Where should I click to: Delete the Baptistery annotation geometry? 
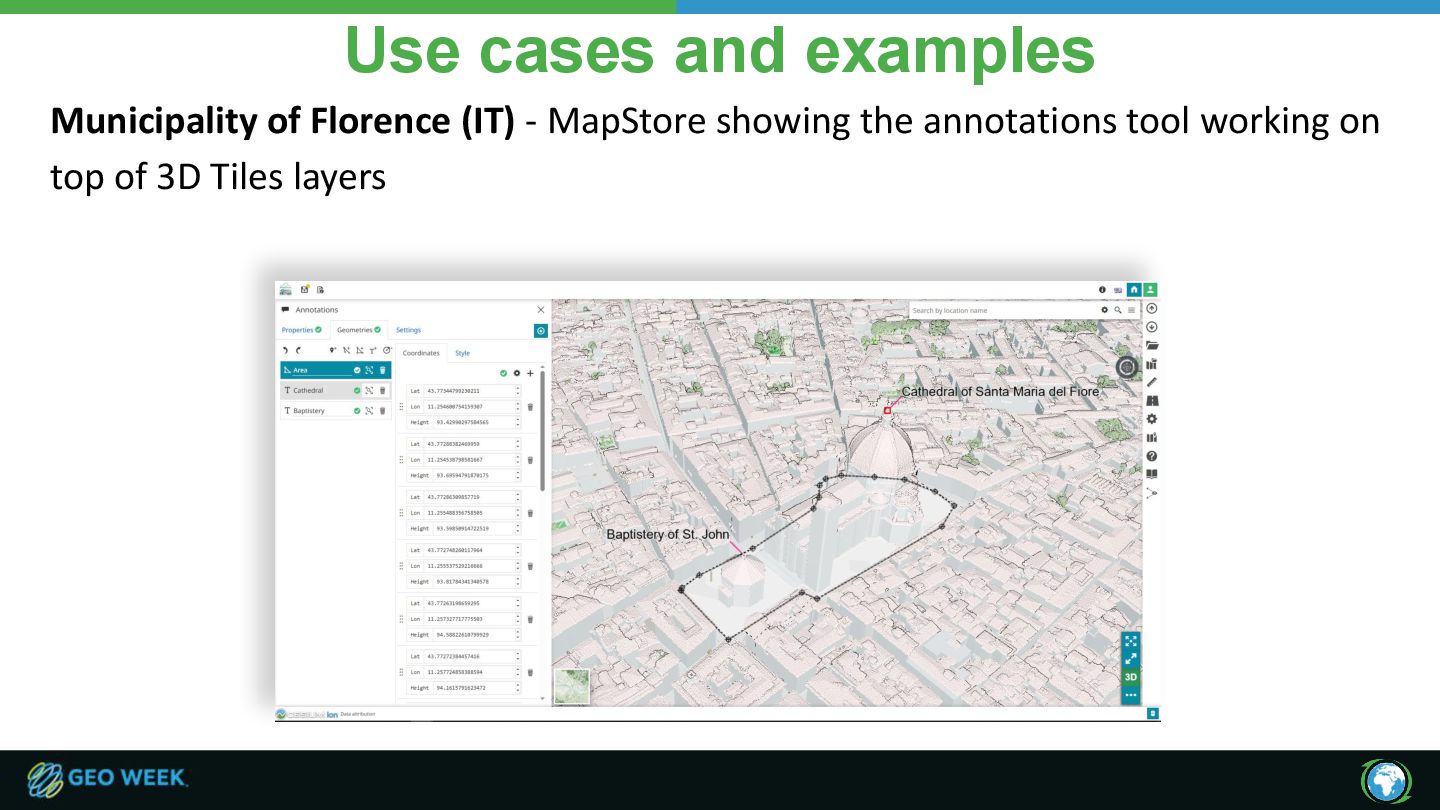click(x=382, y=411)
